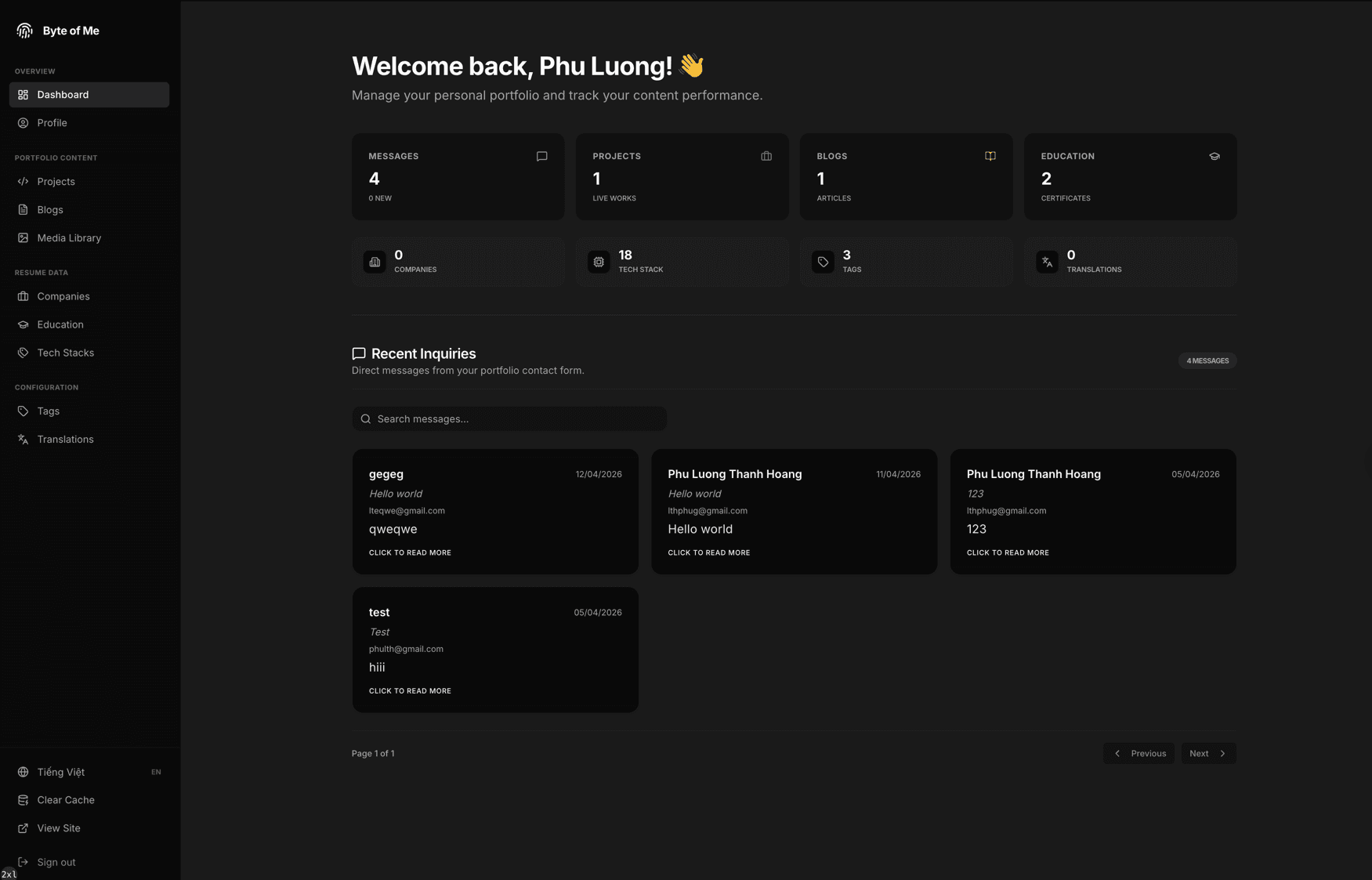Open the gegeg message card
Viewport: 1372px width, 880px height.
coord(495,512)
